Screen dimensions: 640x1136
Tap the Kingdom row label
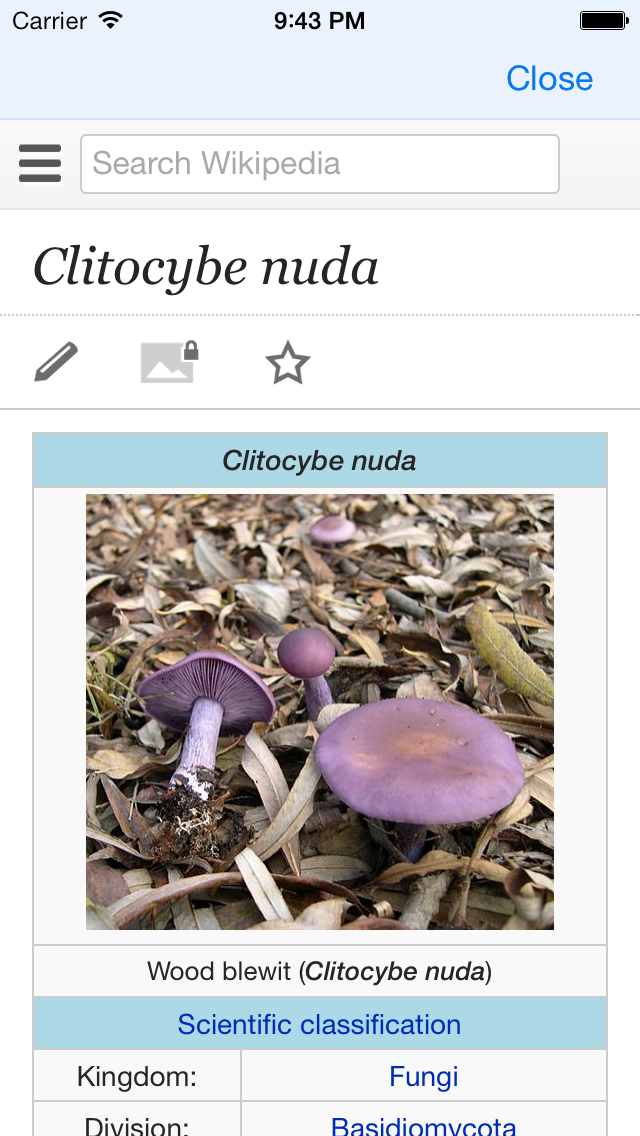(x=137, y=1076)
